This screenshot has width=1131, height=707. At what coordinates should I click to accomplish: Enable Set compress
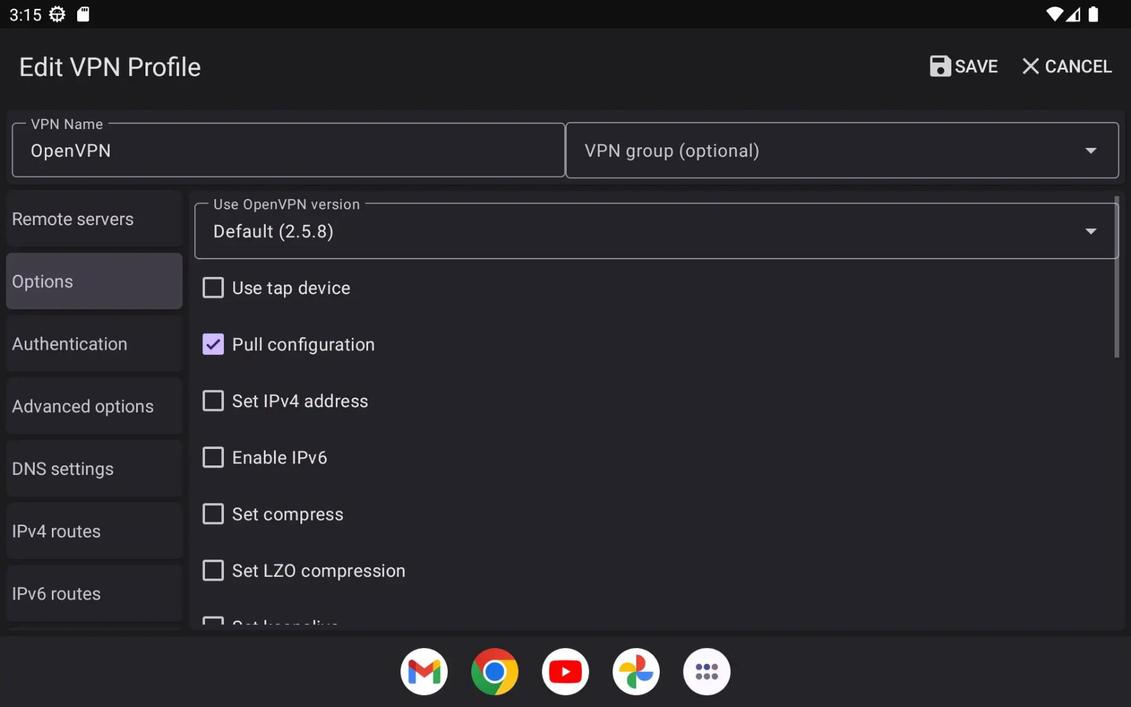coord(213,513)
